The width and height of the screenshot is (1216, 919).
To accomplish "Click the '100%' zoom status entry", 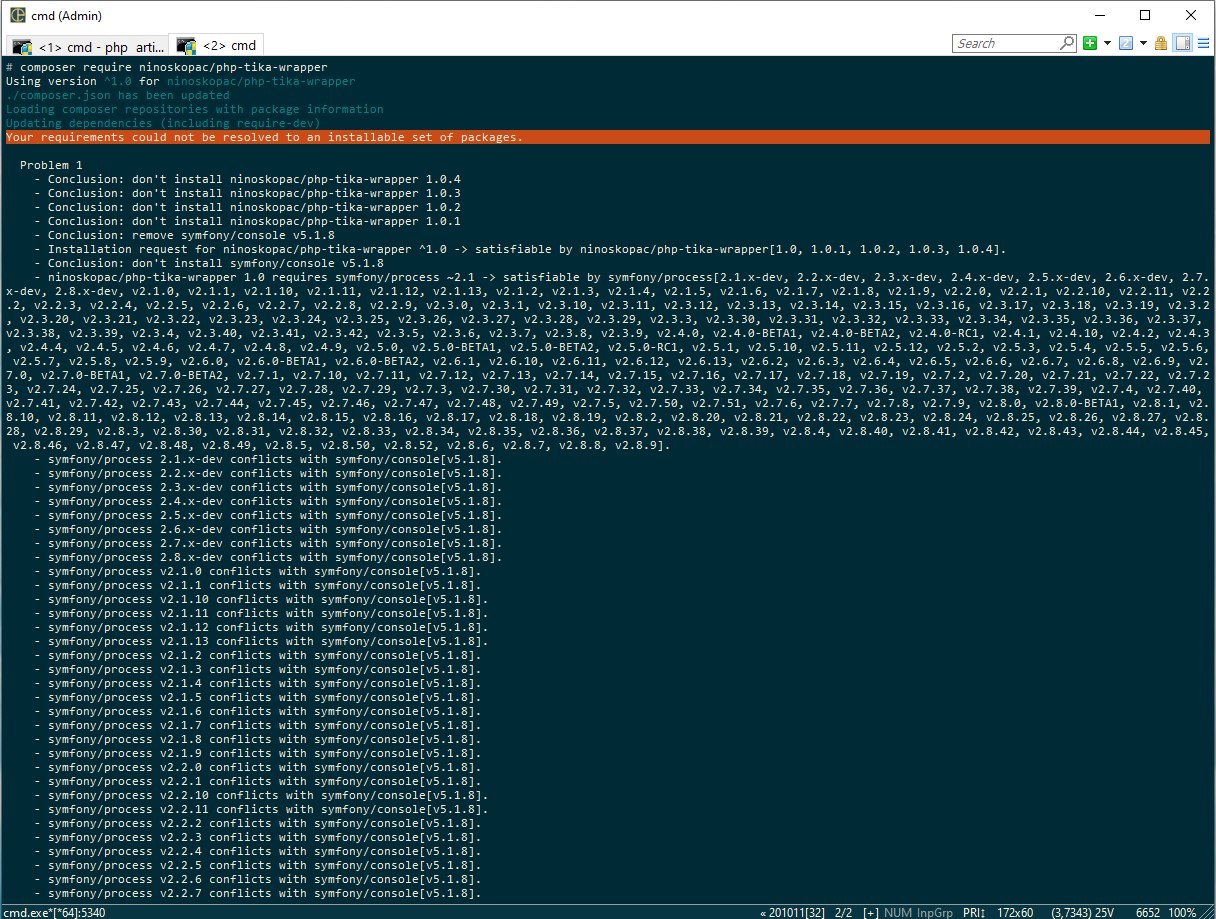I will 1182,912.
